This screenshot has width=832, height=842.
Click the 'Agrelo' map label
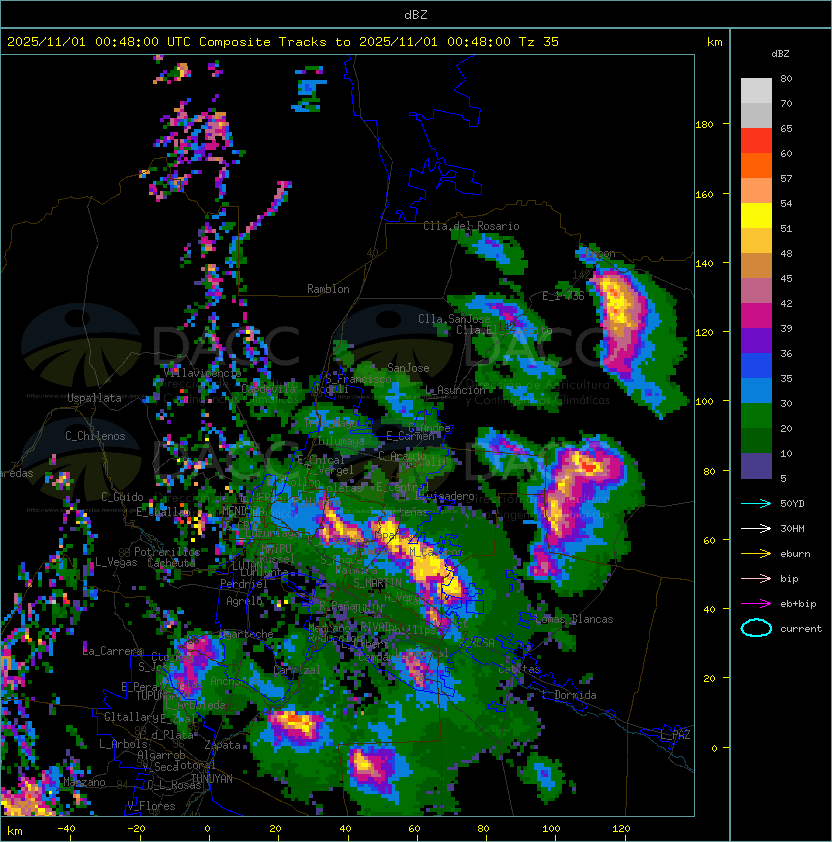pos(244,601)
